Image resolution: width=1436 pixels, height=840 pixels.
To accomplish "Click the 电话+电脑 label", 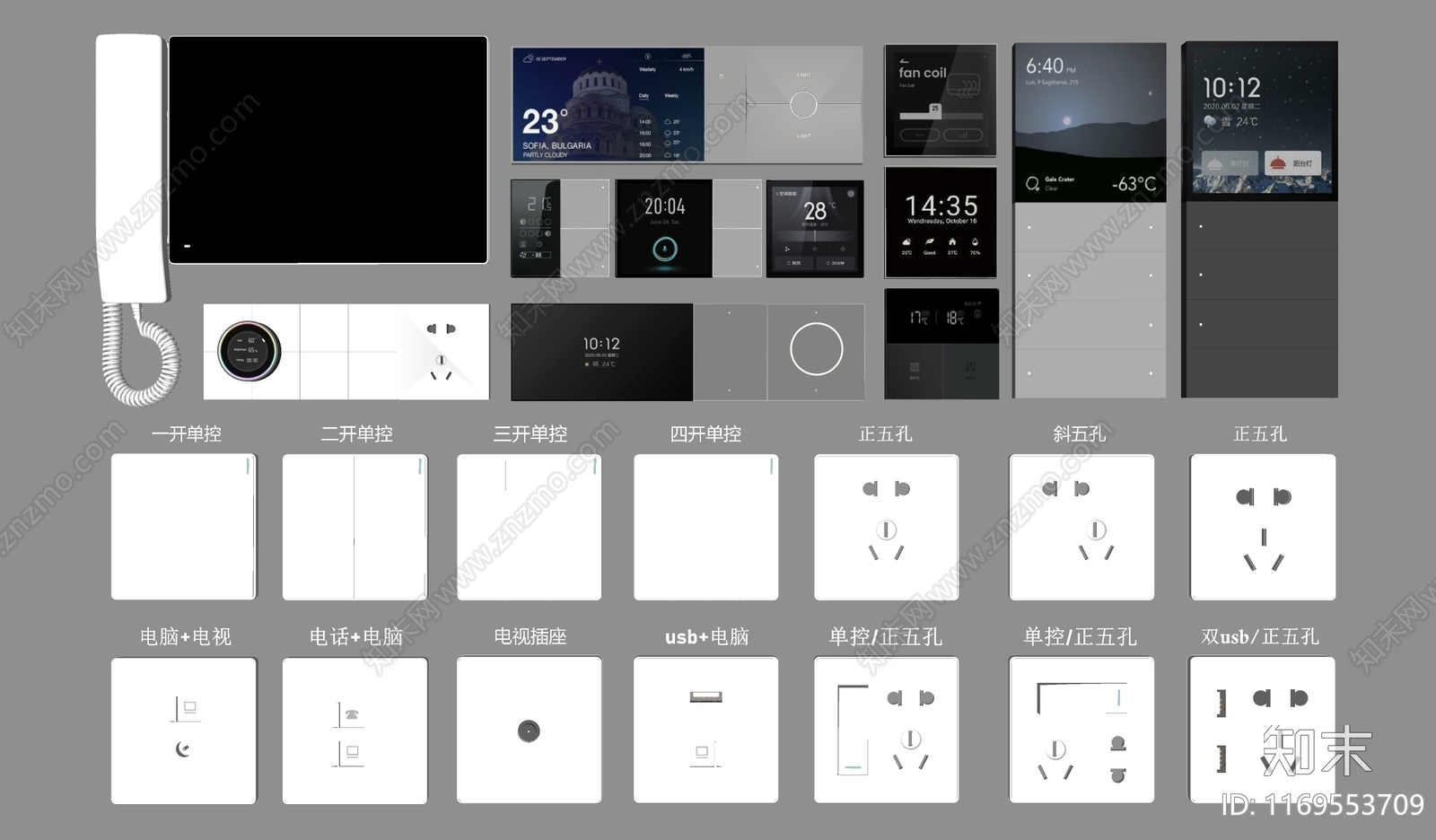I will click(355, 636).
